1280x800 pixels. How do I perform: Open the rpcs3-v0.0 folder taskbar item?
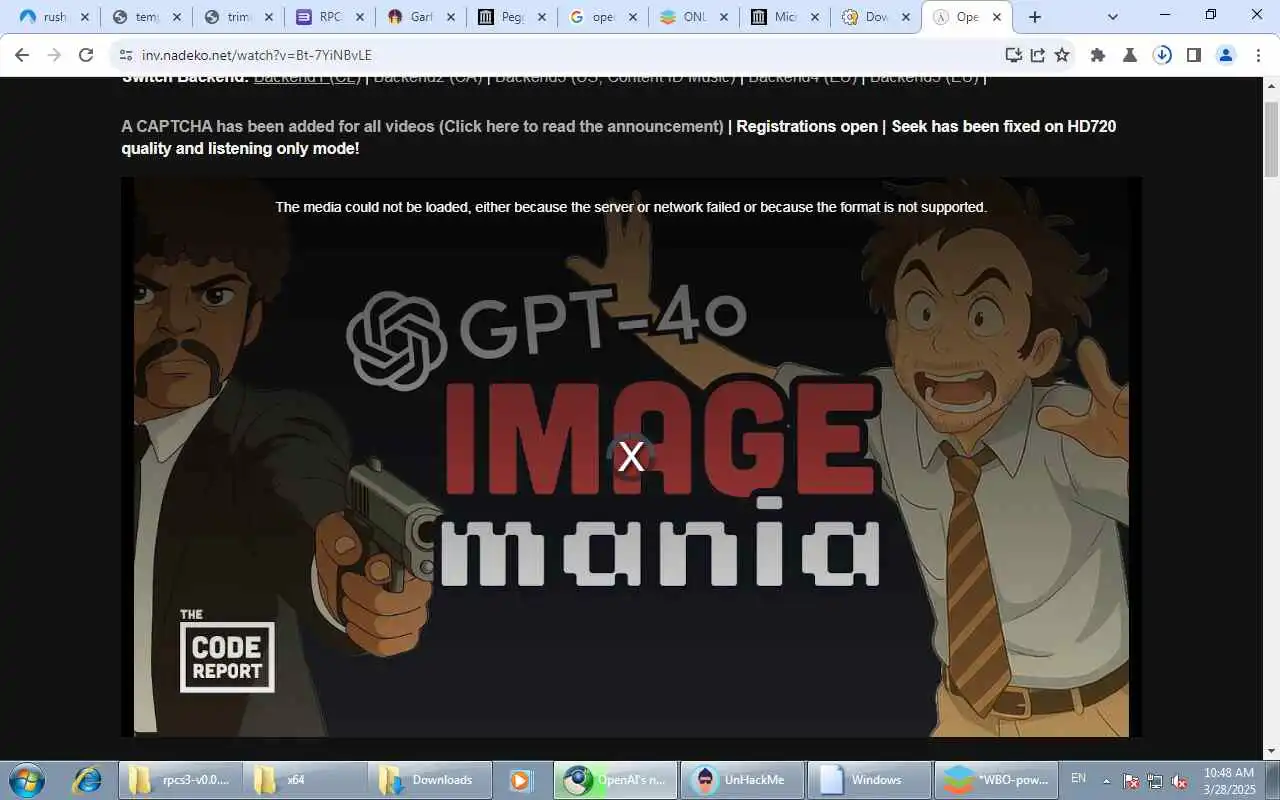point(181,780)
